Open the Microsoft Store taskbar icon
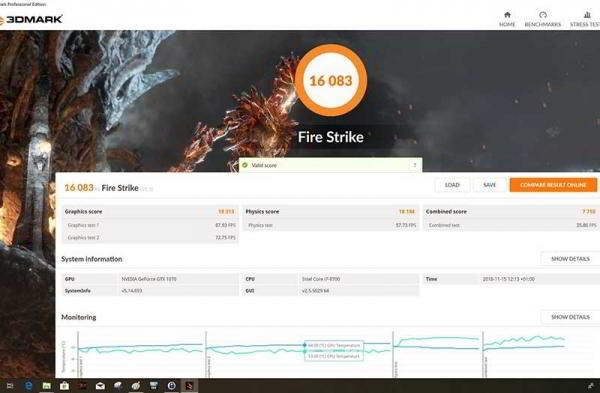Viewport: 600px width, 393px height. pos(64,386)
